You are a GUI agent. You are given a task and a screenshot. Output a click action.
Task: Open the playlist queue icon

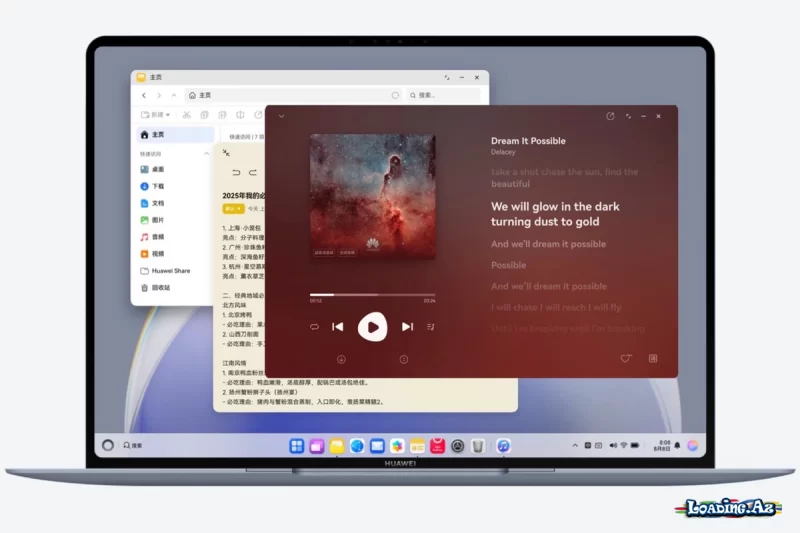[431, 327]
